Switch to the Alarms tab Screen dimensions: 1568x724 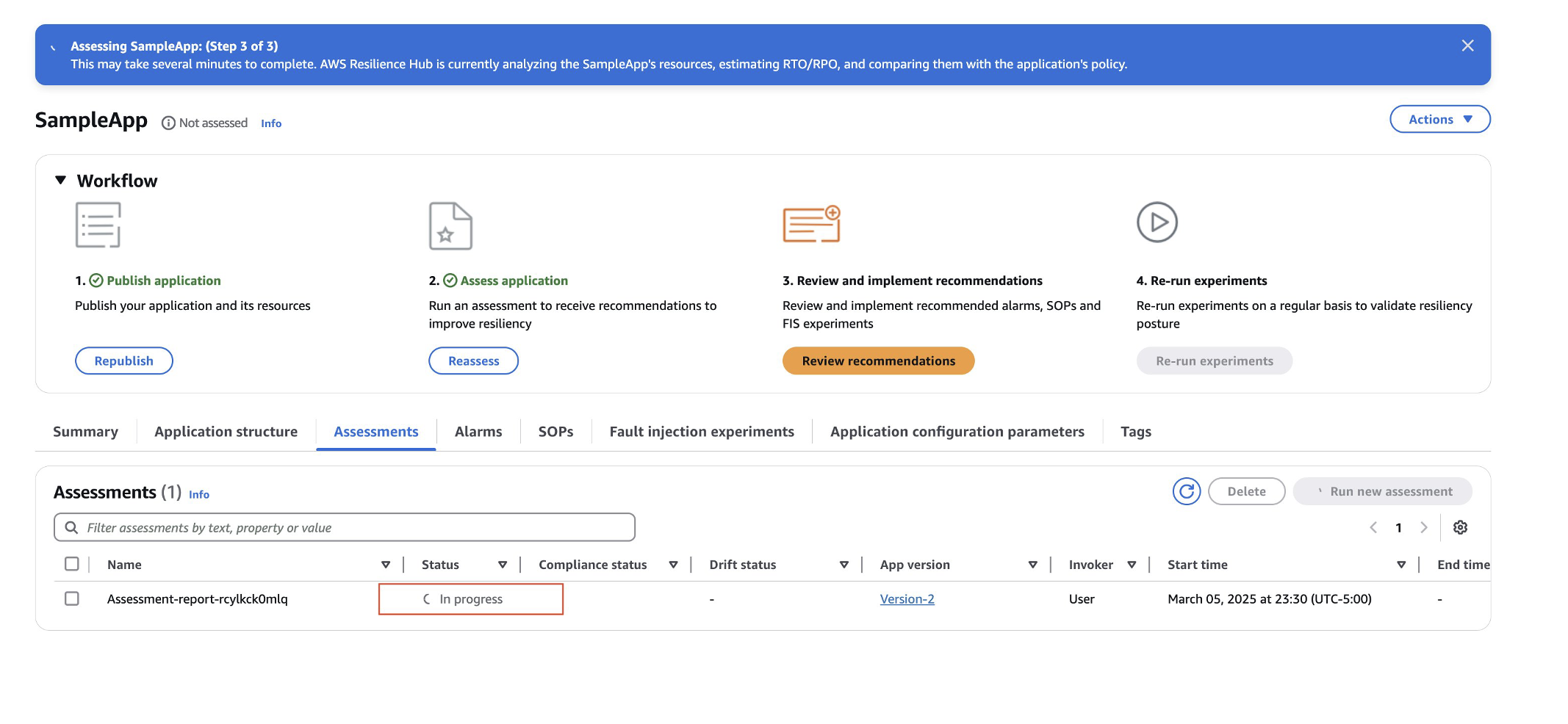click(x=478, y=432)
